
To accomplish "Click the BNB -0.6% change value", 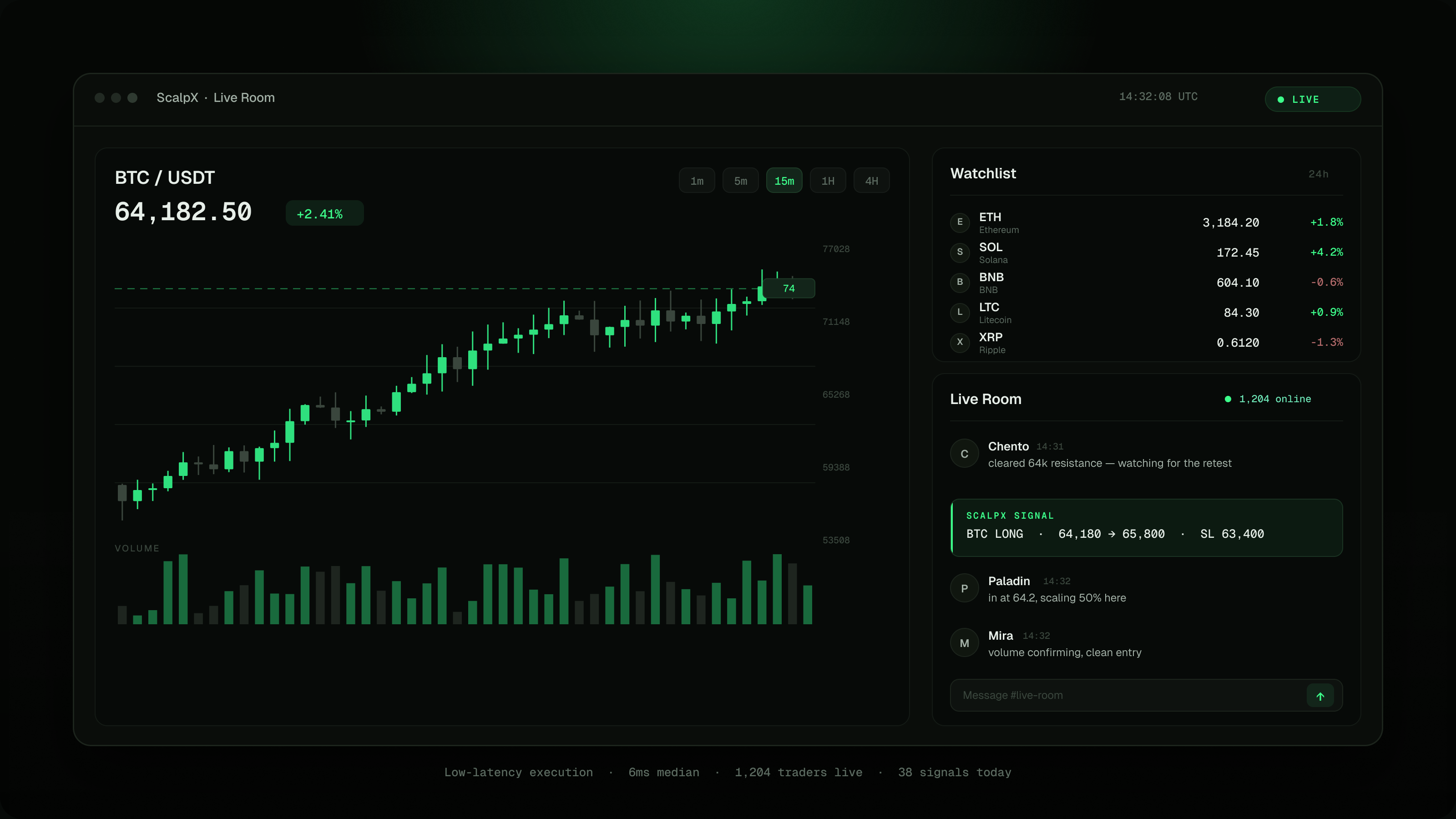I will tap(1326, 282).
